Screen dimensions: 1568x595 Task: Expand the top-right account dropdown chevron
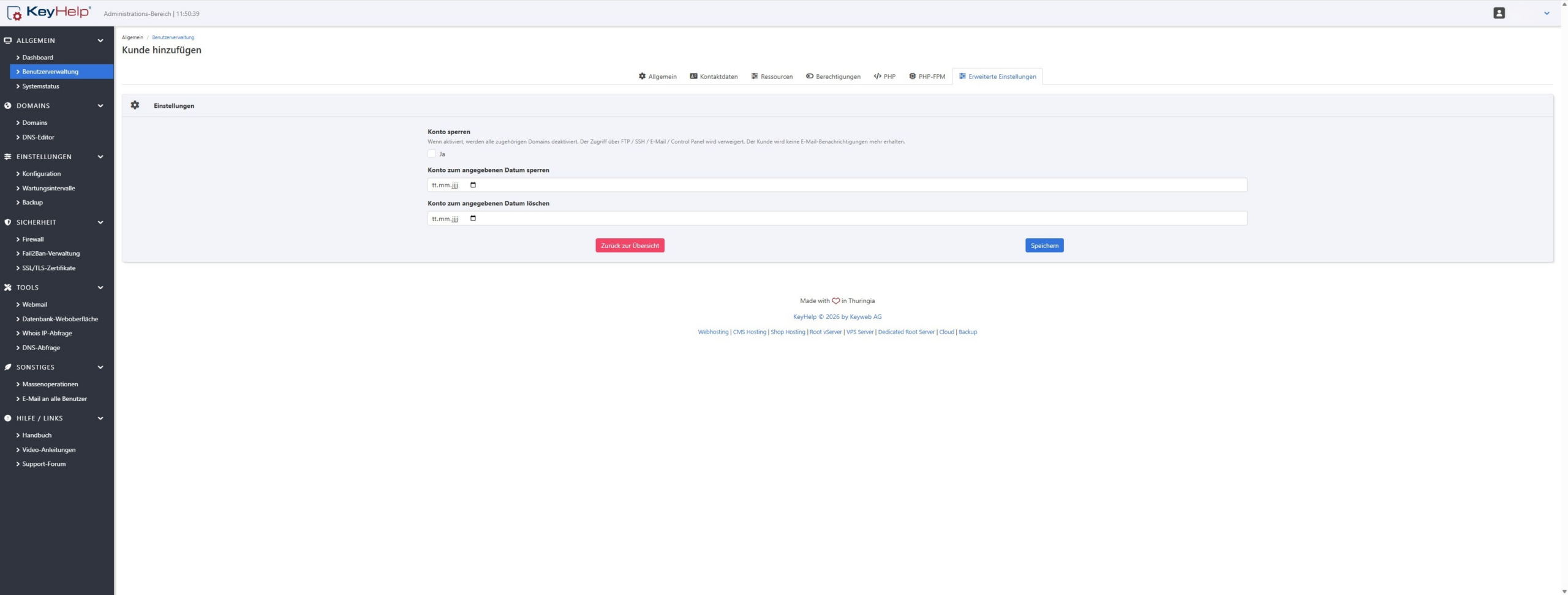click(1547, 13)
